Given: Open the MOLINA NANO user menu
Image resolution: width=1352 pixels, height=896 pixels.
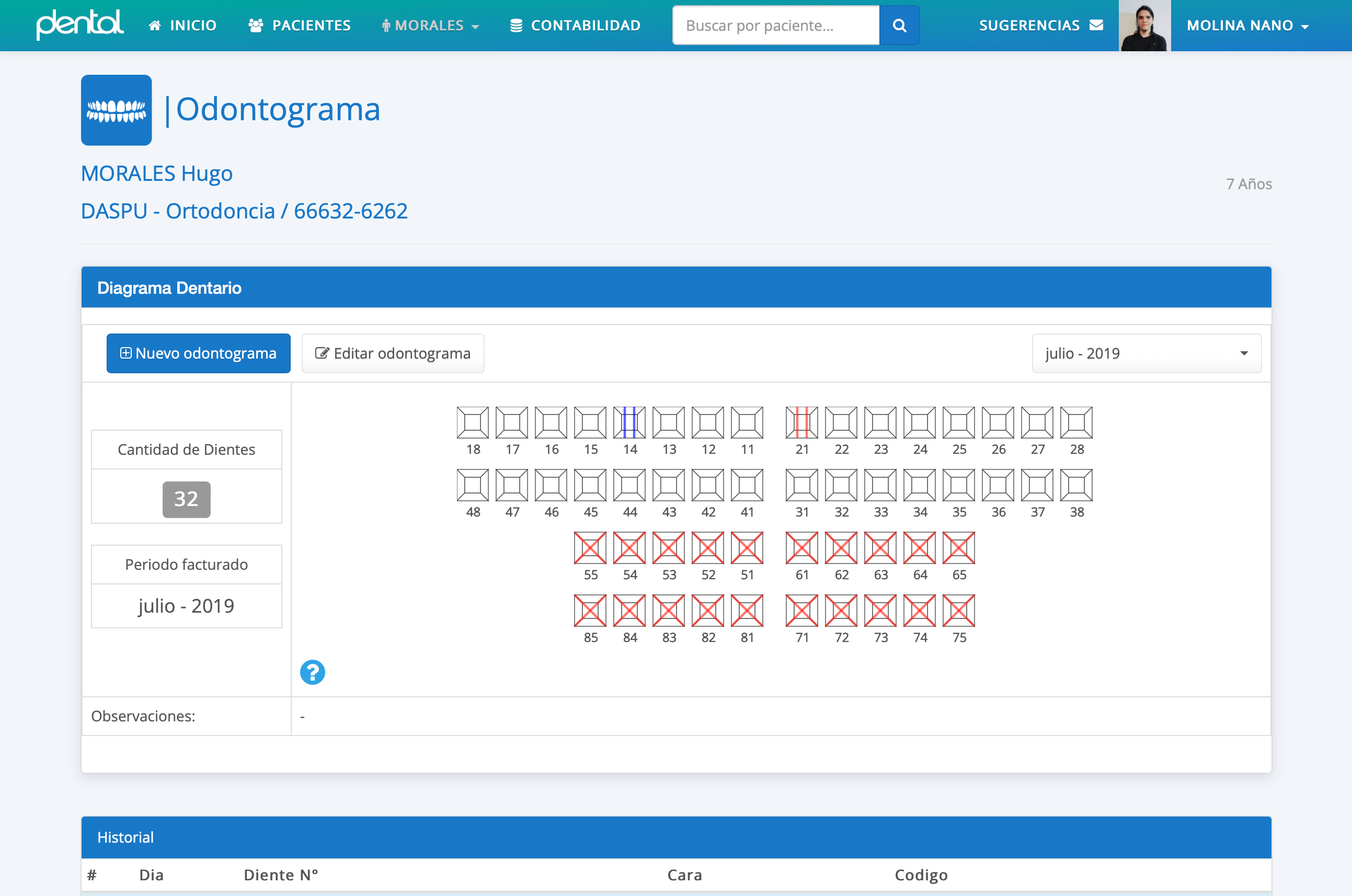Looking at the screenshot, I should tap(1247, 25).
